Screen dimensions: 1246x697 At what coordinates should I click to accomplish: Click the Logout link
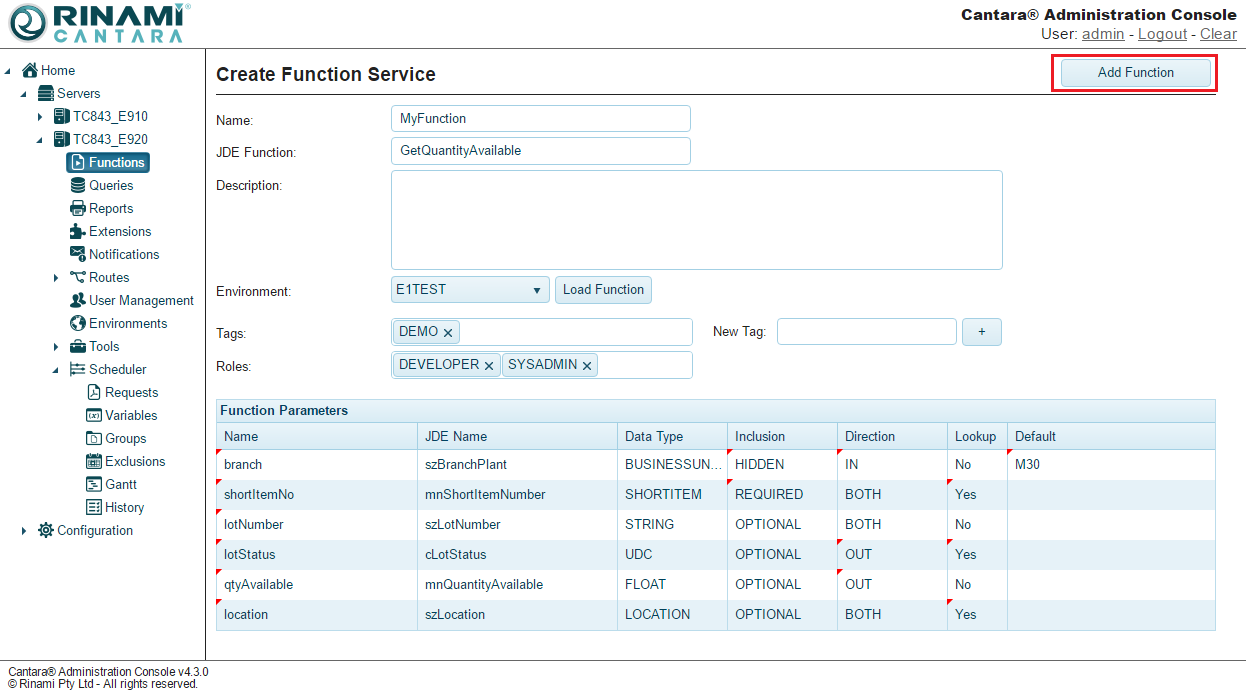[x=1162, y=34]
